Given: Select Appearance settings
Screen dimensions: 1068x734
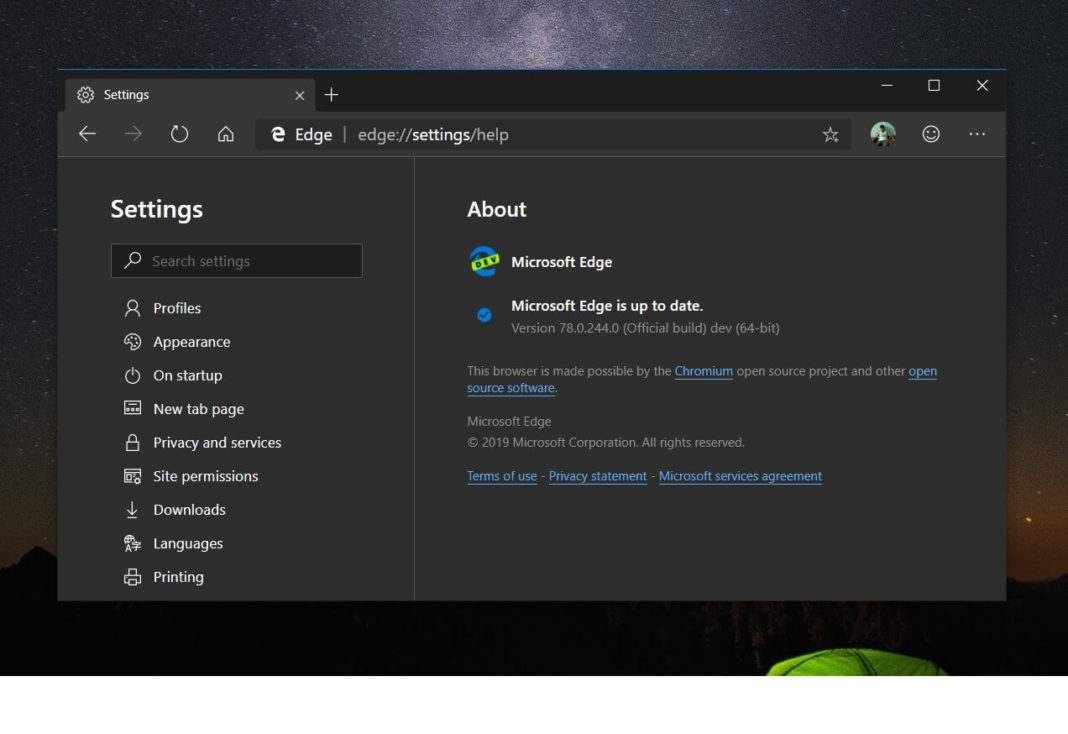Looking at the screenshot, I should (x=190, y=342).
